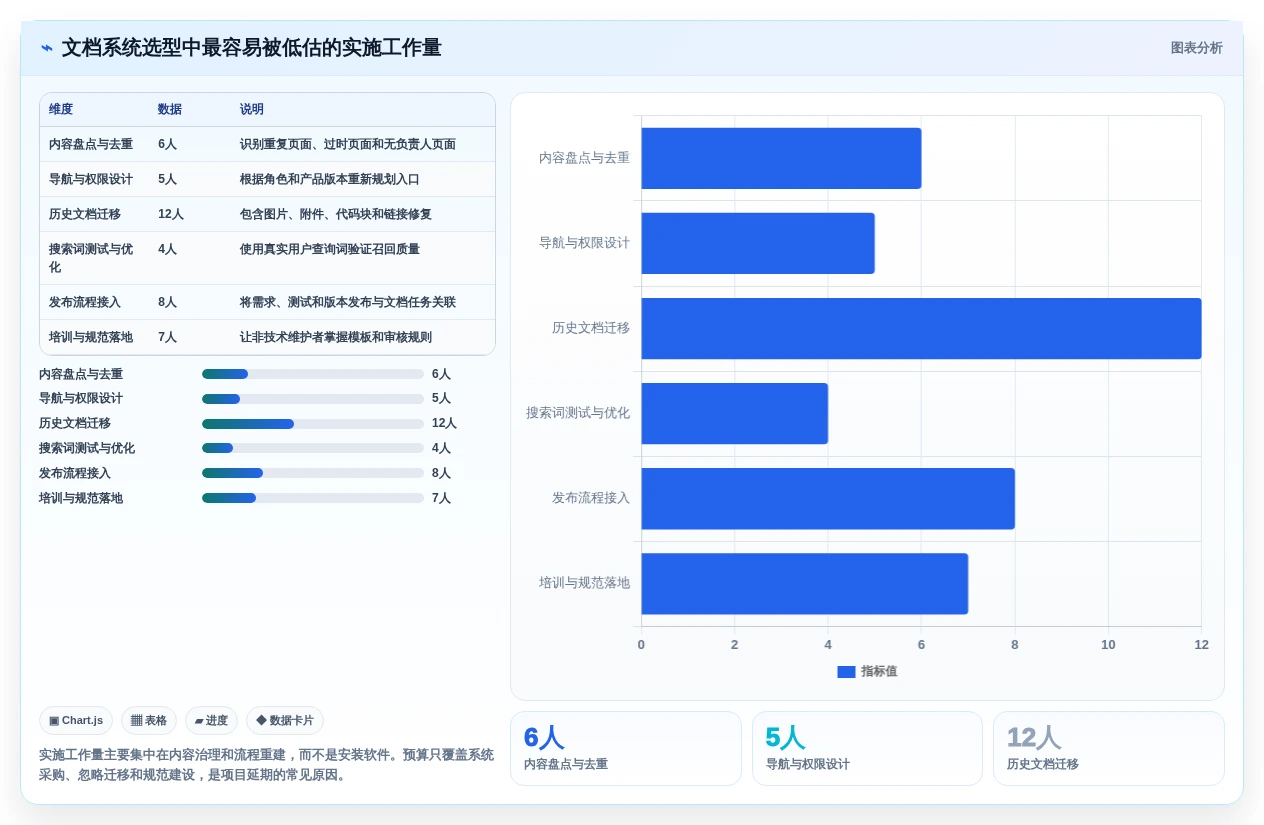1264x825 pixels.
Task: Click the 发布流程接入 chart bar
Action: point(828,498)
